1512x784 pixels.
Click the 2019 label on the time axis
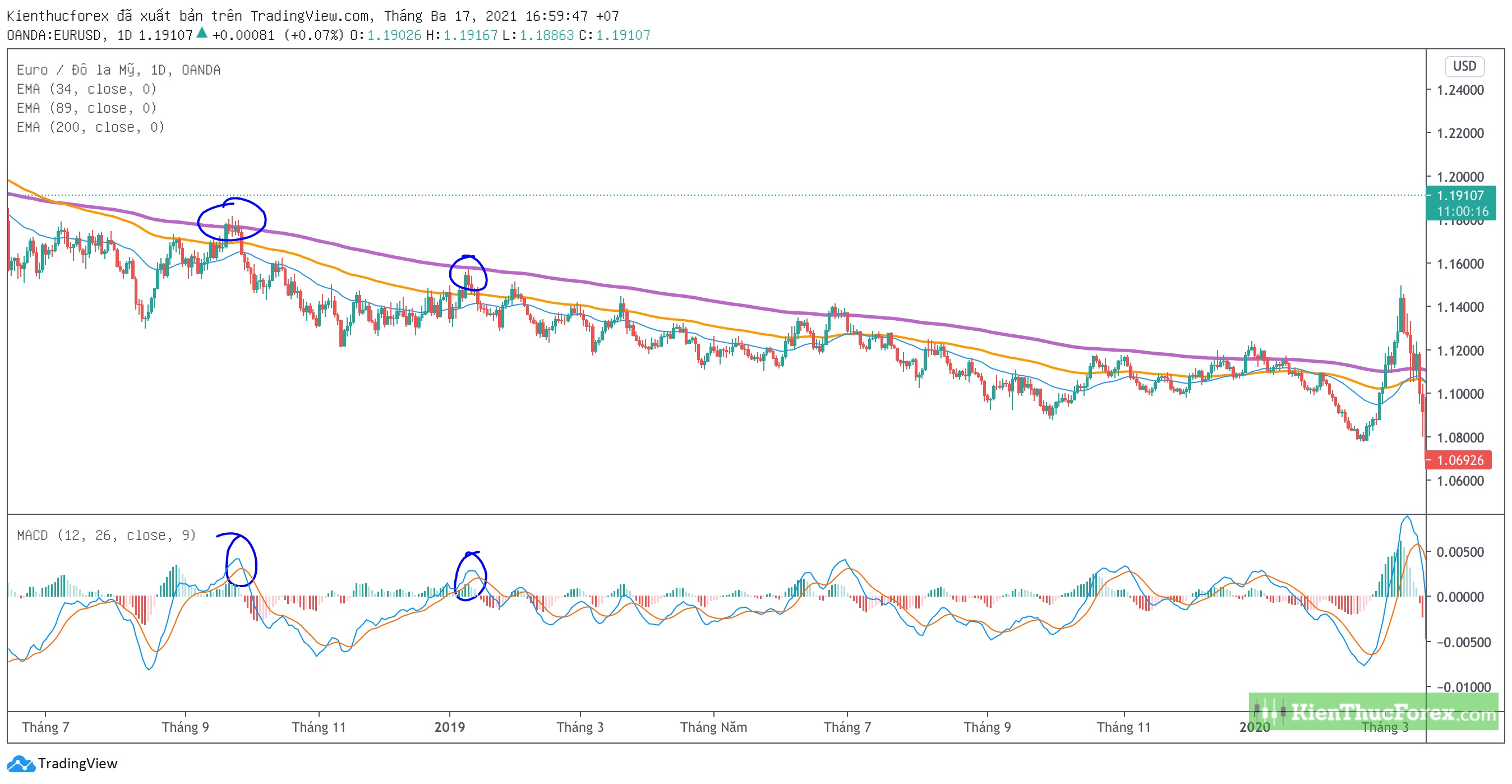point(450,728)
